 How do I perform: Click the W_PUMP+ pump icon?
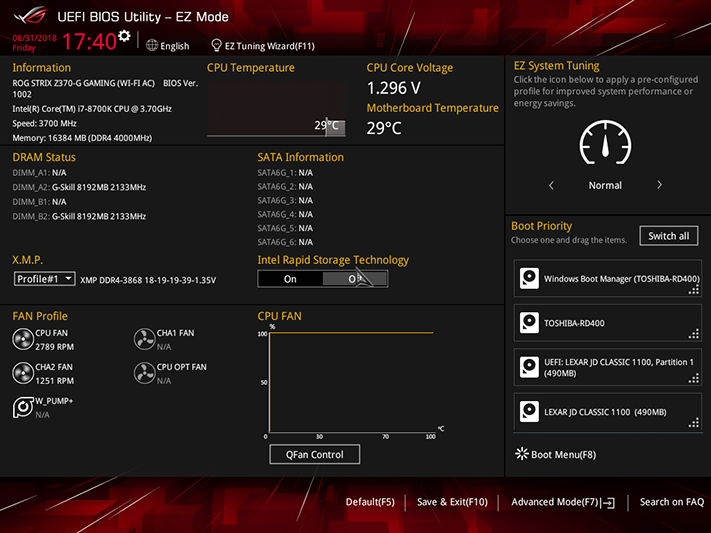coord(23,407)
